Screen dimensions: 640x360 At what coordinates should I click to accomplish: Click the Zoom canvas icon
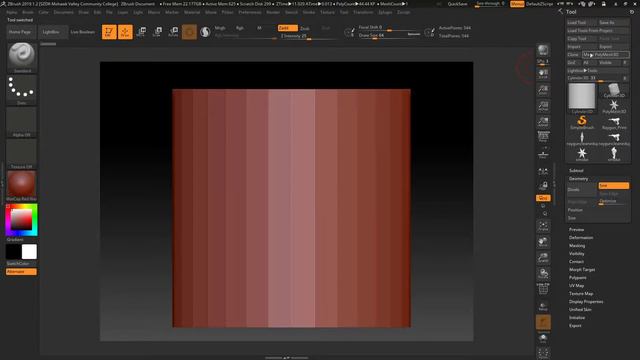[543, 90]
